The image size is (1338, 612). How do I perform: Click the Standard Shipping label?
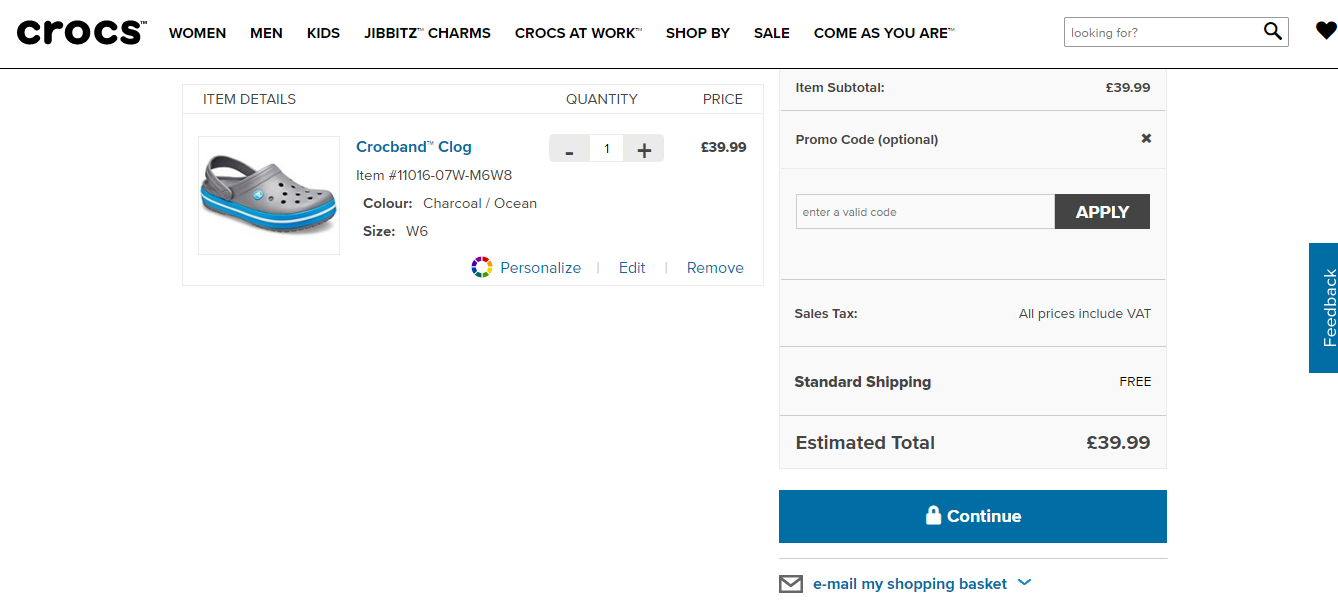(x=862, y=382)
